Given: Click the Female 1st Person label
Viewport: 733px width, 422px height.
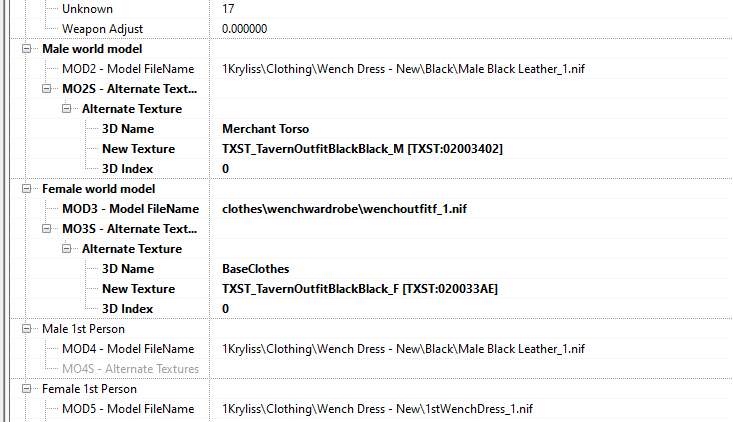Looking at the screenshot, I should (x=89, y=389).
